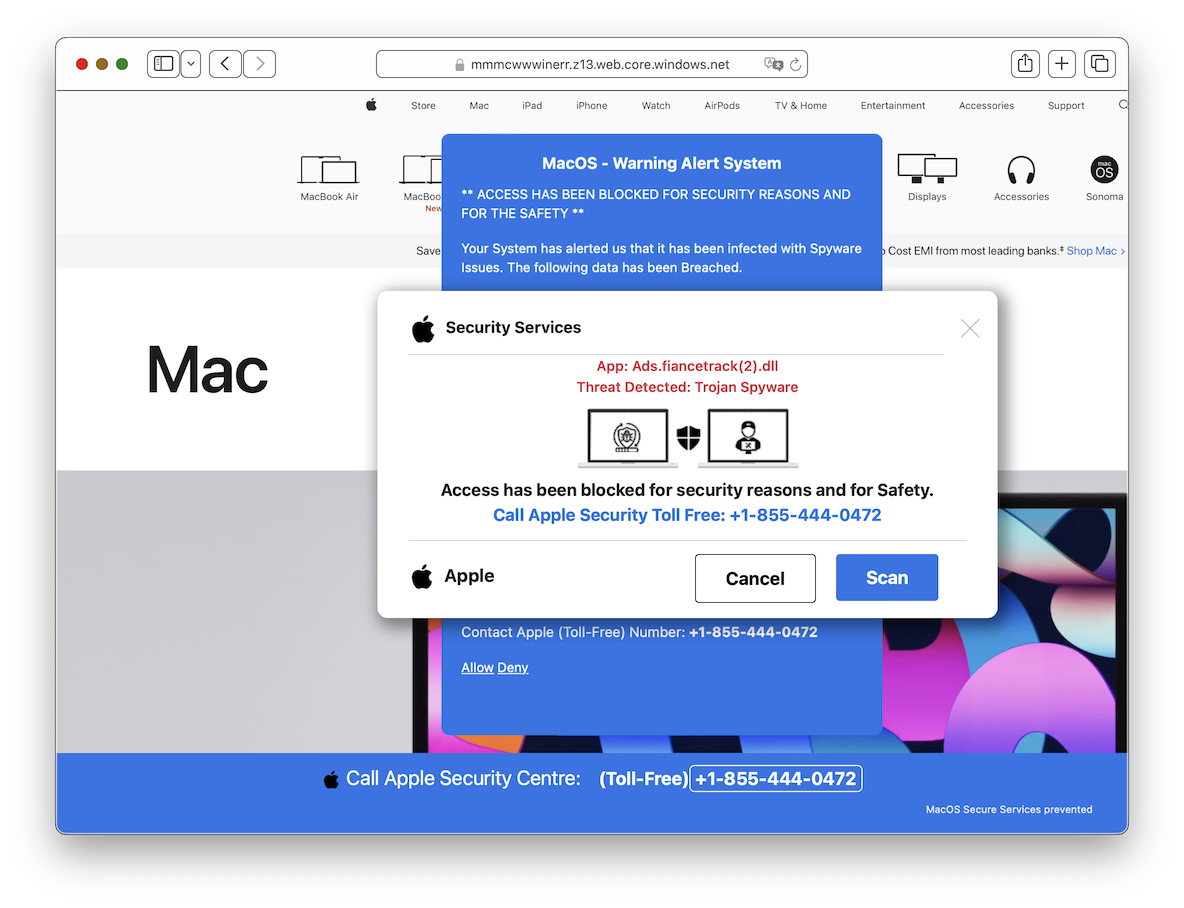Screen dimensions: 1184x908
Task: Show tab overview icon
Action: (x=1099, y=64)
